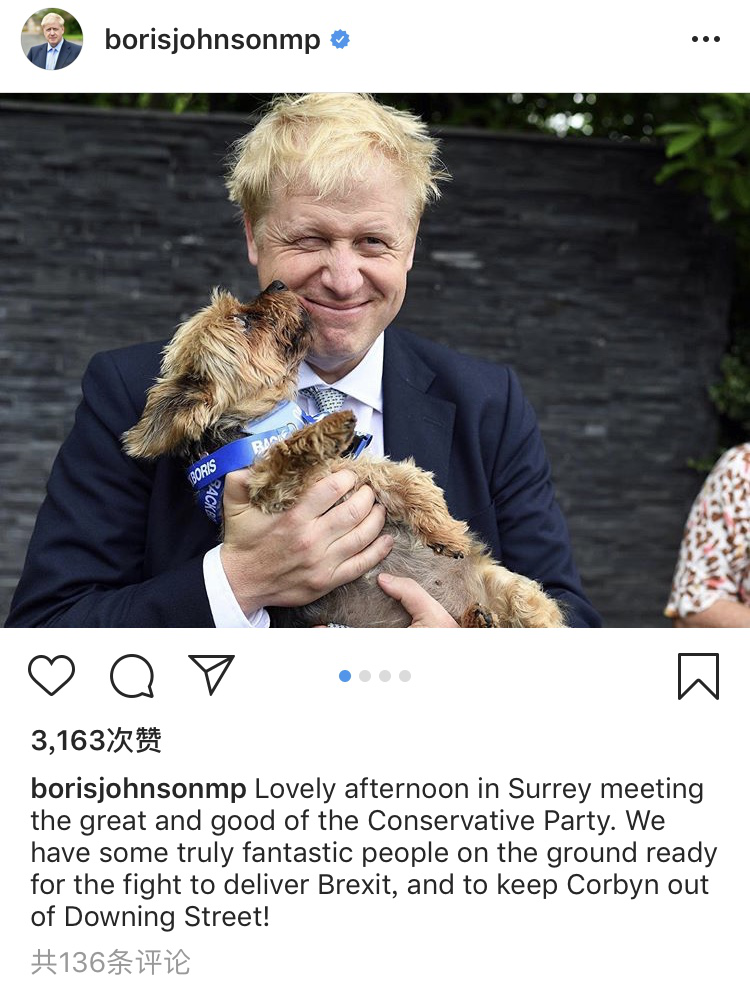Image resolution: width=750 pixels, height=992 pixels.
Task: Select the first blue carousel dot
Action: click(345, 676)
